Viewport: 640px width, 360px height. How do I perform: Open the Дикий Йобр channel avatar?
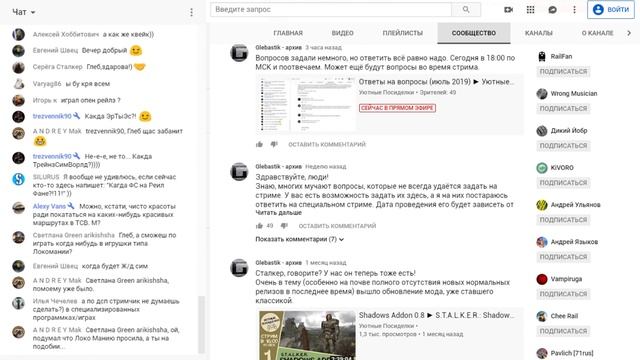pyautogui.click(x=542, y=131)
